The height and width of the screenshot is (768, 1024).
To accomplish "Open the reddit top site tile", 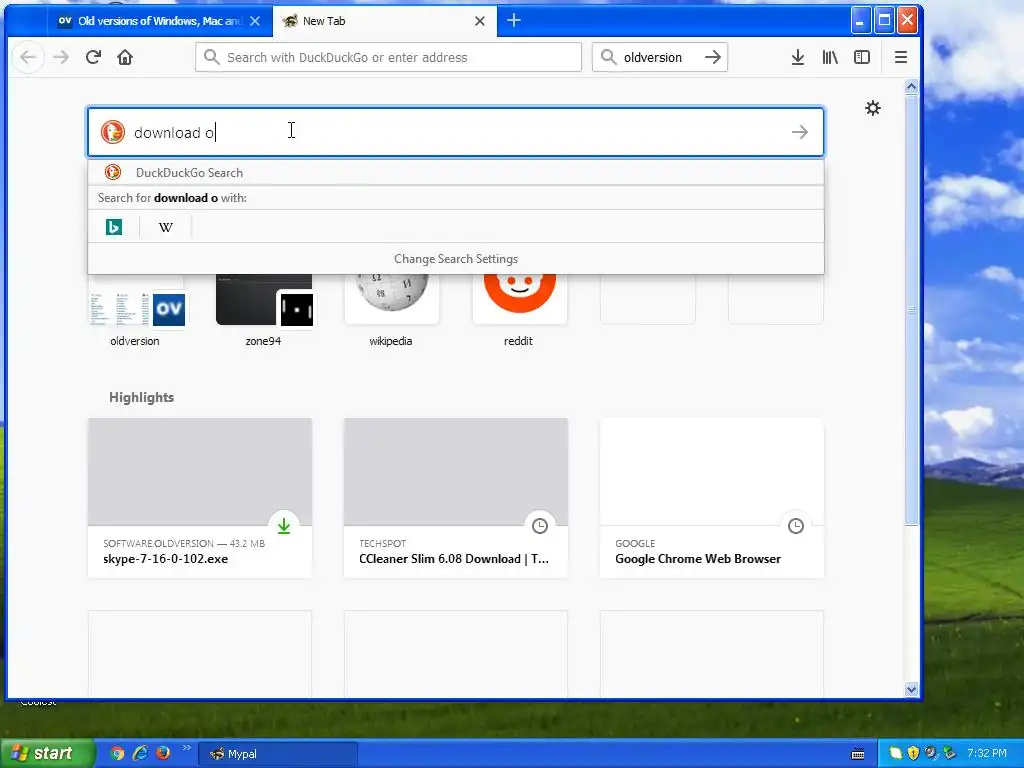I will pyautogui.click(x=520, y=310).
